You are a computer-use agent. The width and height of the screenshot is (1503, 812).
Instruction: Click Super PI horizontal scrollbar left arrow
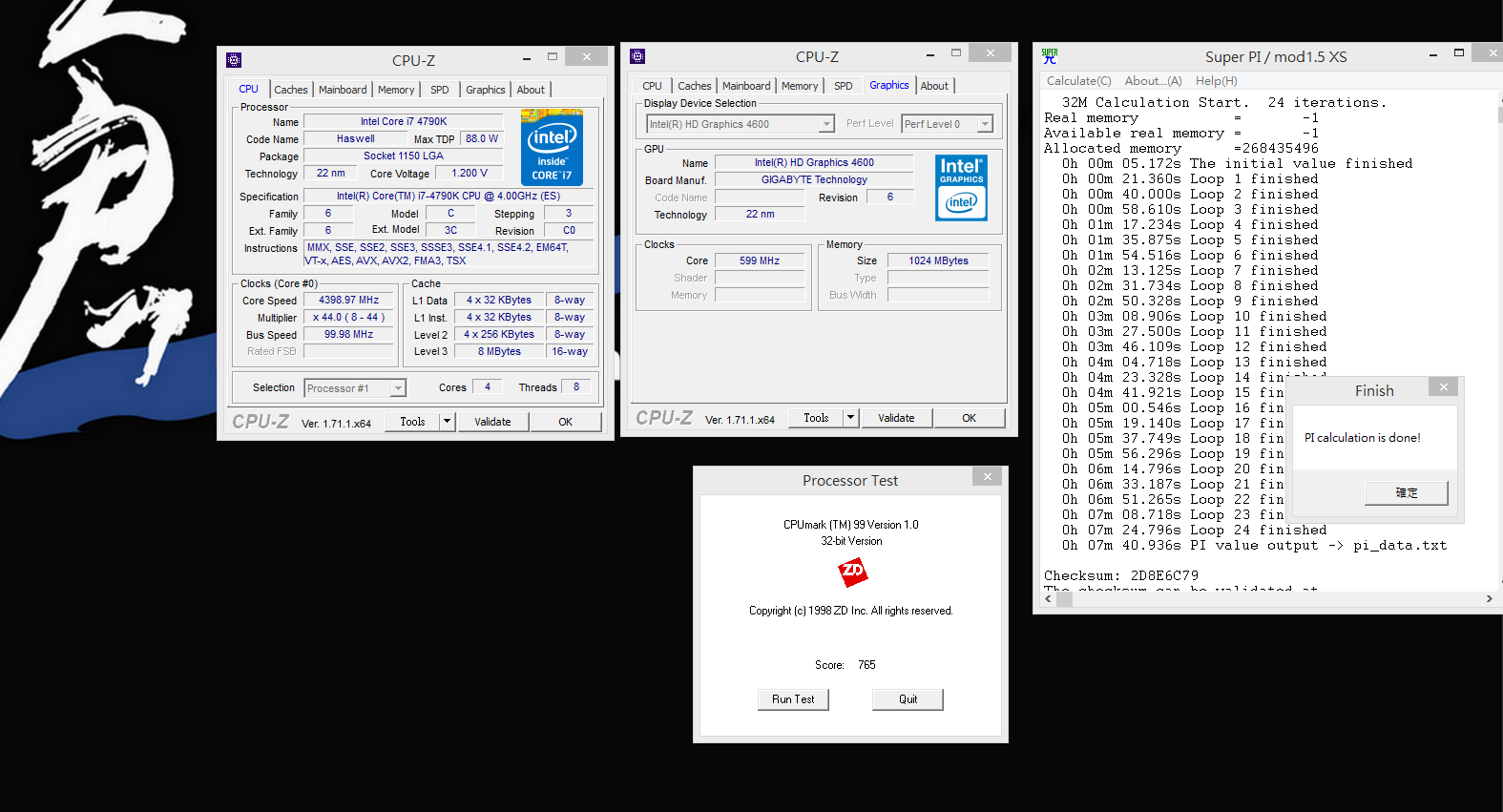click(1050, 599)
